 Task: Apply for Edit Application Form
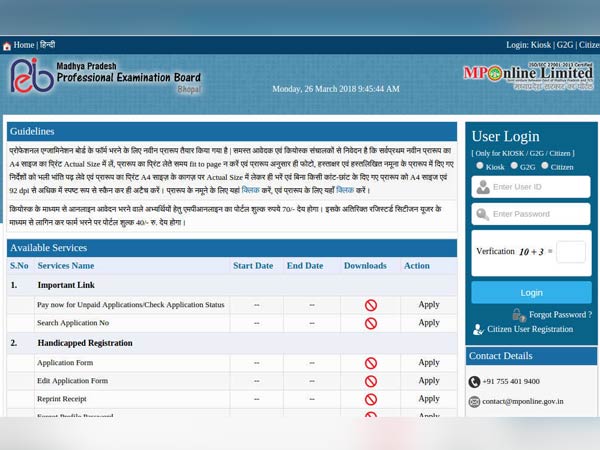pos(429,381)
